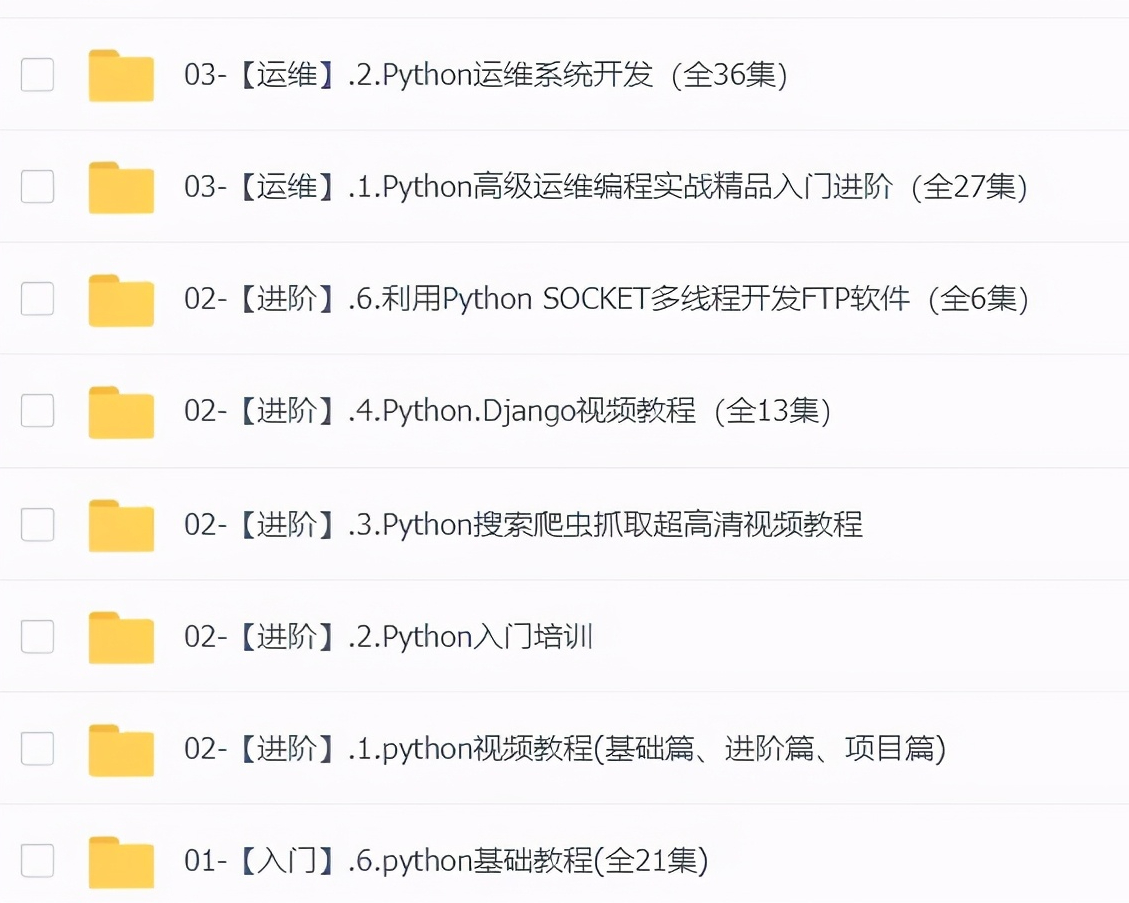
Task: Open the folder icon for Python入门培训
Action: pos(120,636)
